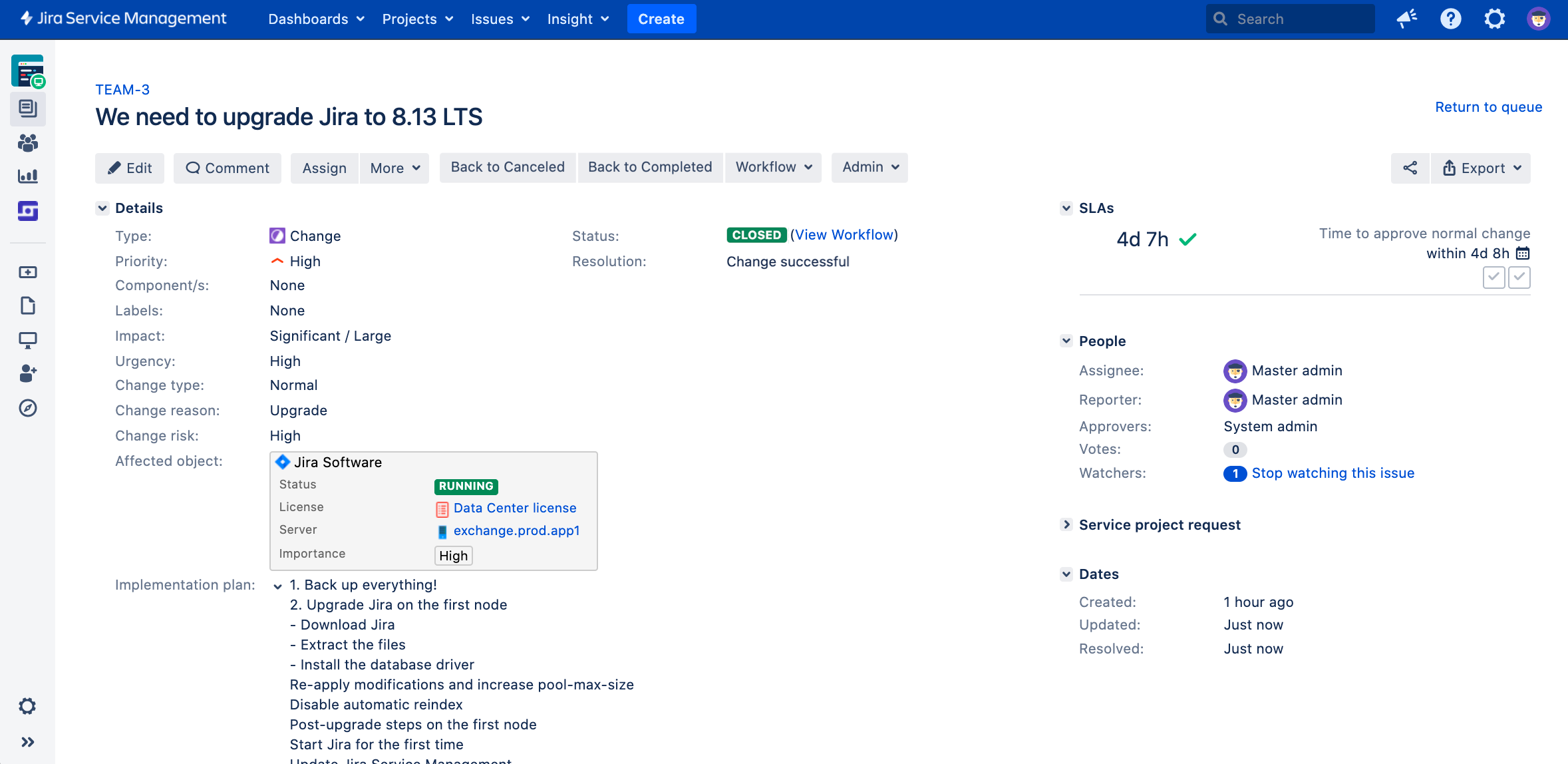Click first SLA checkmark box
This screenshot has width=1568, height=764.
[x=1493, y=277]
